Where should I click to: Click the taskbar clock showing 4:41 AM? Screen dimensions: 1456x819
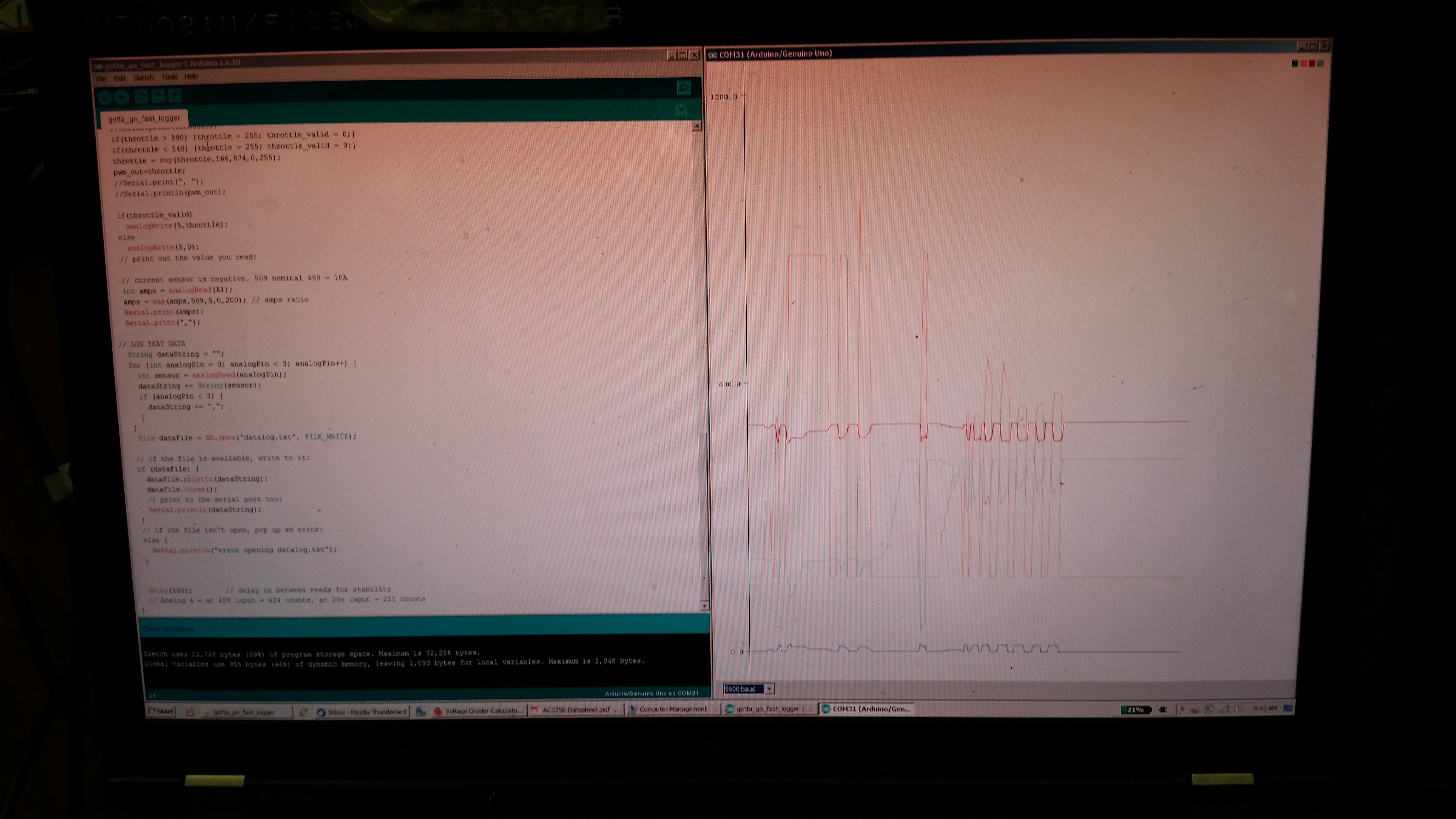[x=1264, y=708]
